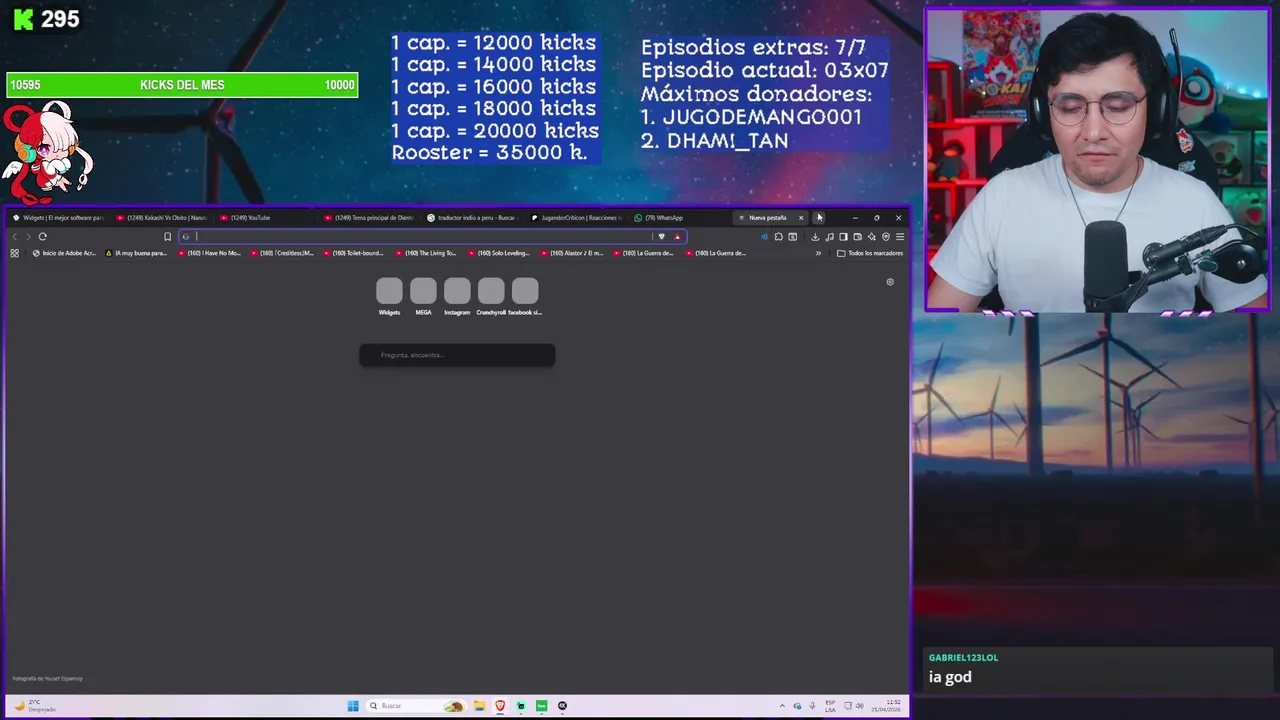This screenshot has height=720, width=1280.
Task: Open Inicio de Adobe Acr... bookmark
Action: coord(64,253)
